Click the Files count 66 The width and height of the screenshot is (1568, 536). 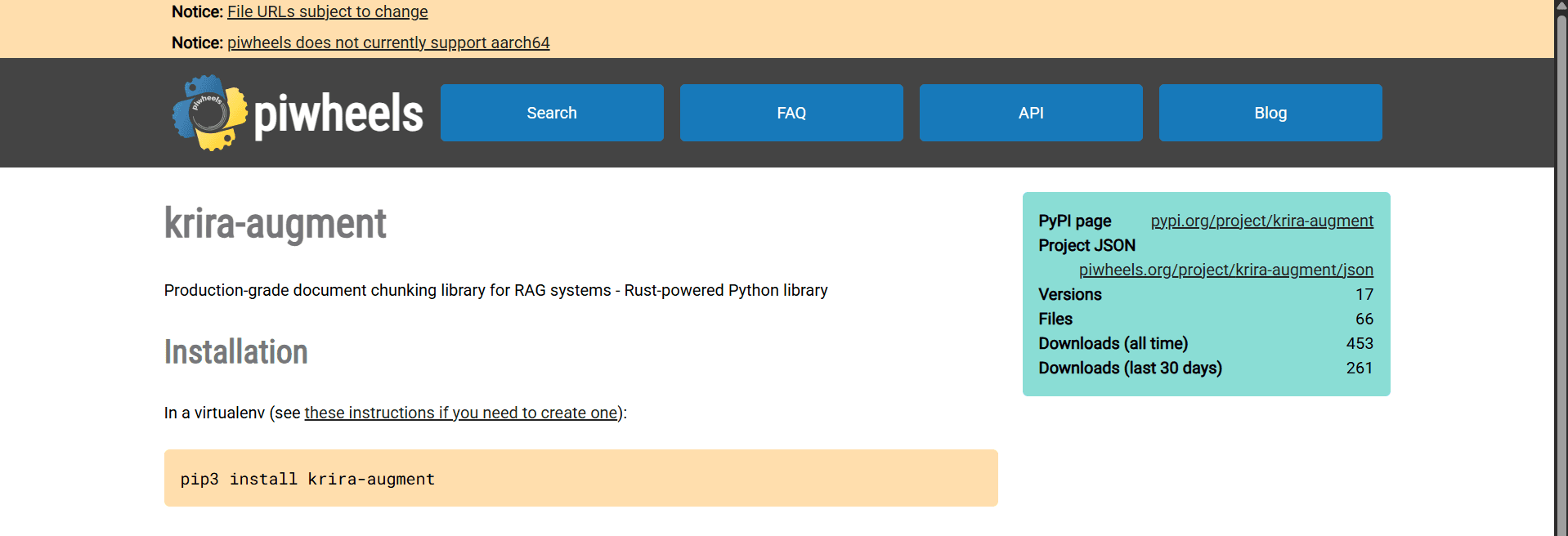click(x=1364, y=319)
